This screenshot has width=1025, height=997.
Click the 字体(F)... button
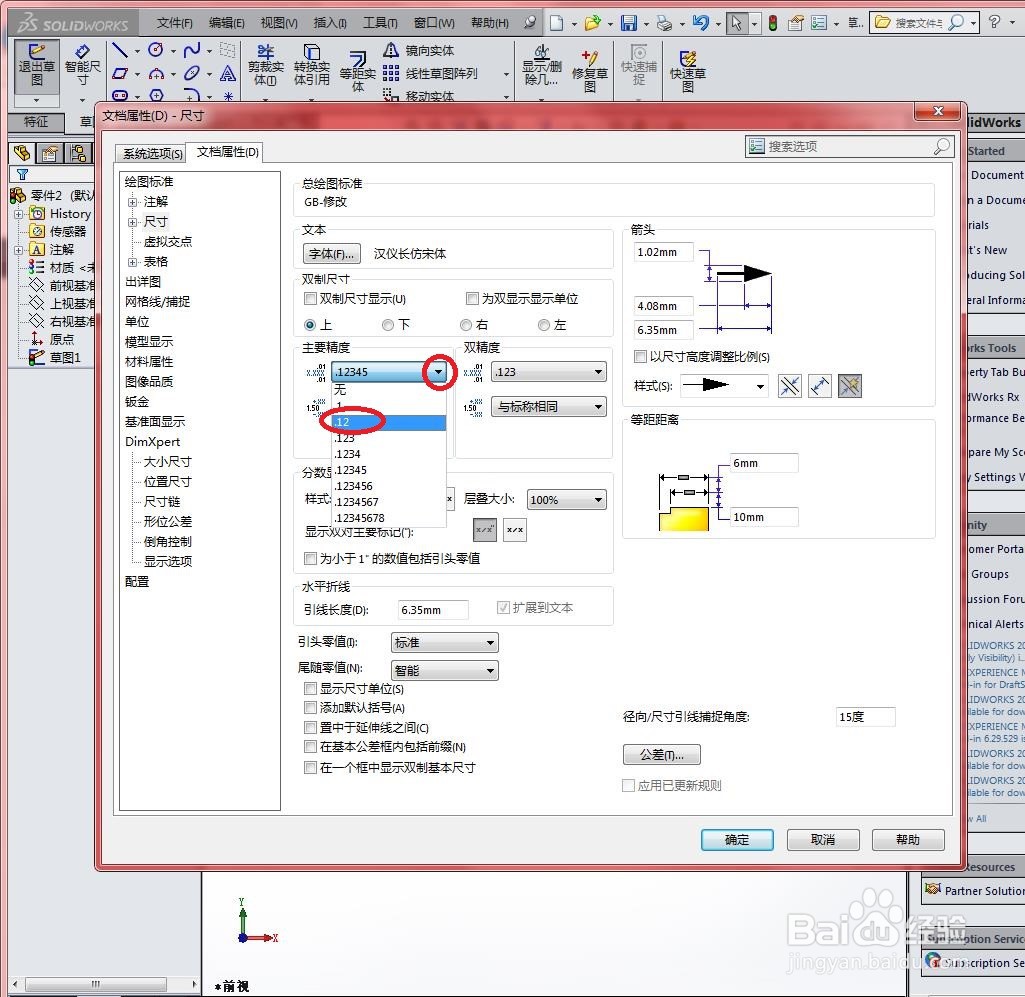pos(331,254)
